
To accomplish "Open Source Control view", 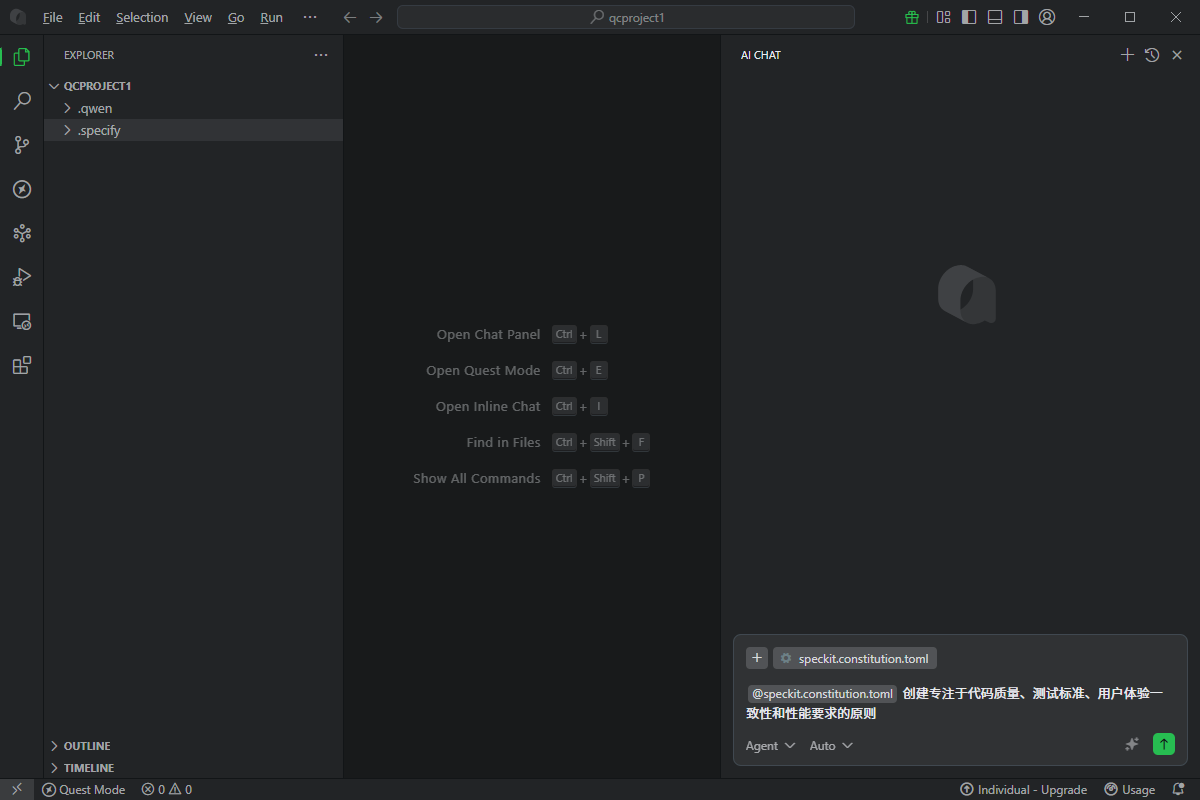I will pos(21,145).
